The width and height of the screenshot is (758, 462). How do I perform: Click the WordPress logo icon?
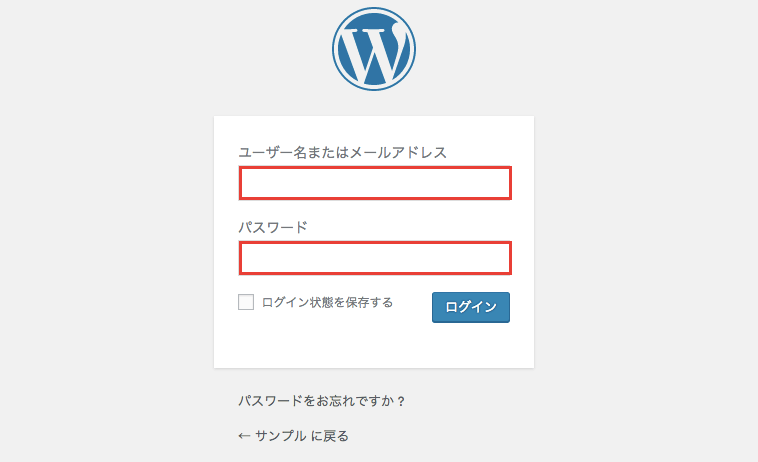(374, 49)
